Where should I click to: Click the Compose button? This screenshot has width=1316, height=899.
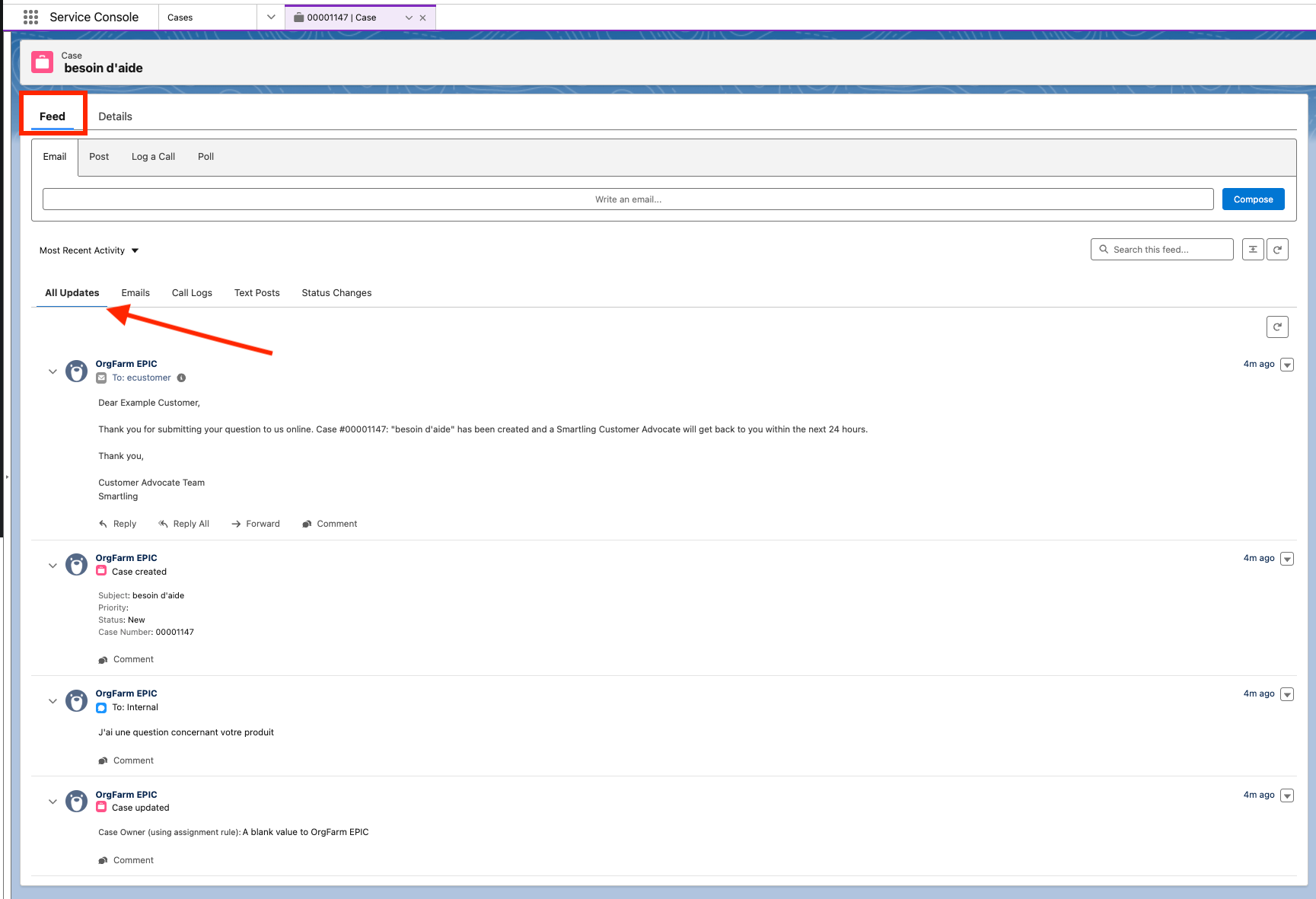(1253, 199)
